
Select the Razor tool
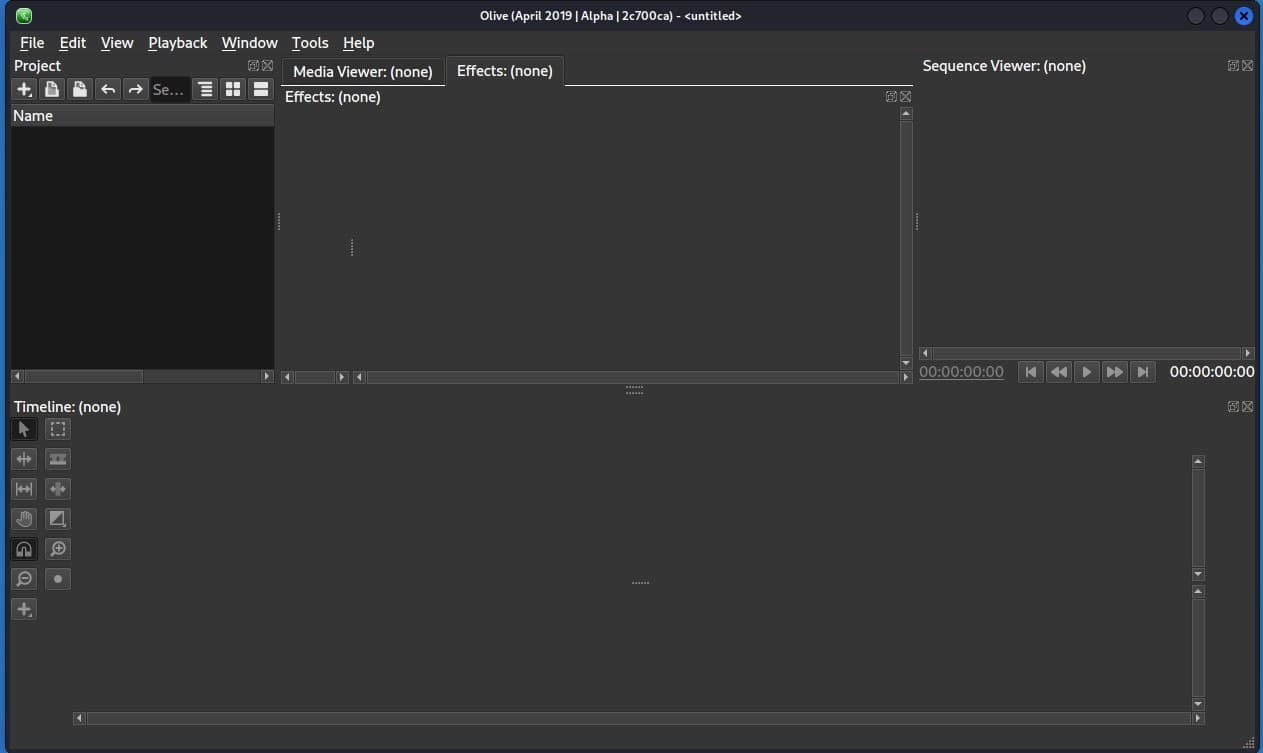58,459
